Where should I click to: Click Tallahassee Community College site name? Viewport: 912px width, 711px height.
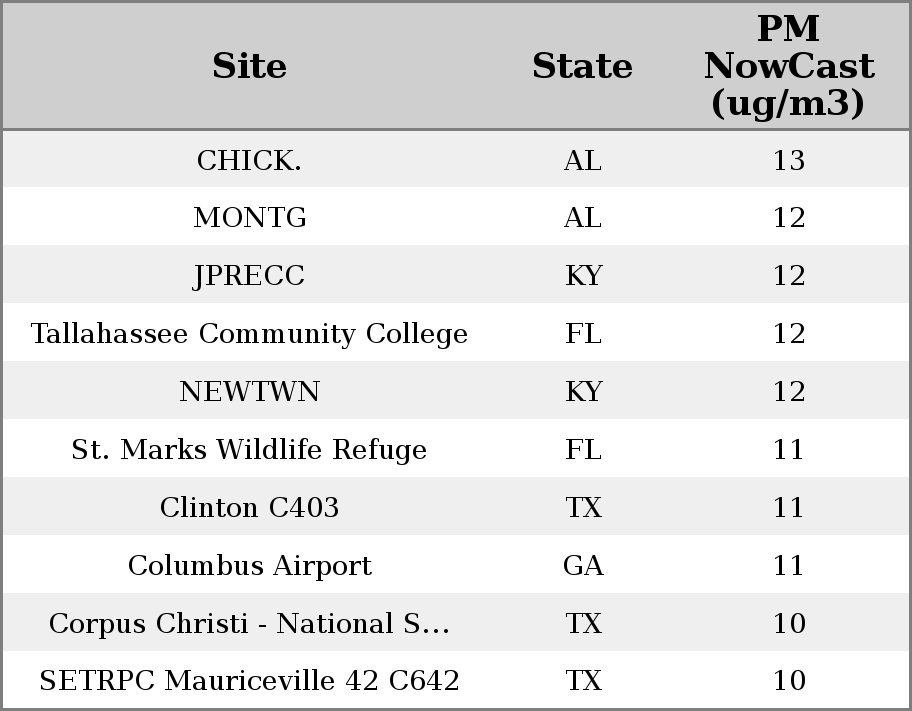[x=249, y=334]
